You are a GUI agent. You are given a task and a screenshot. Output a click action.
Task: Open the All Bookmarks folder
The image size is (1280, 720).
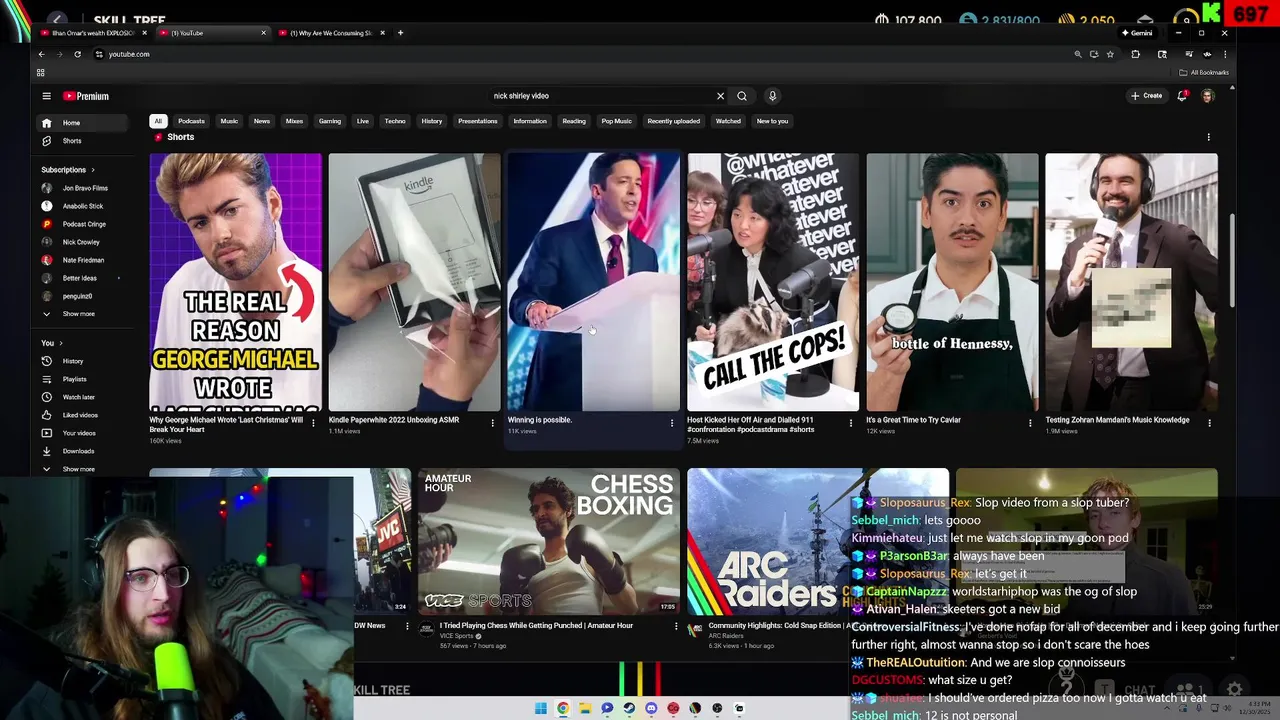coord(1204,72)
